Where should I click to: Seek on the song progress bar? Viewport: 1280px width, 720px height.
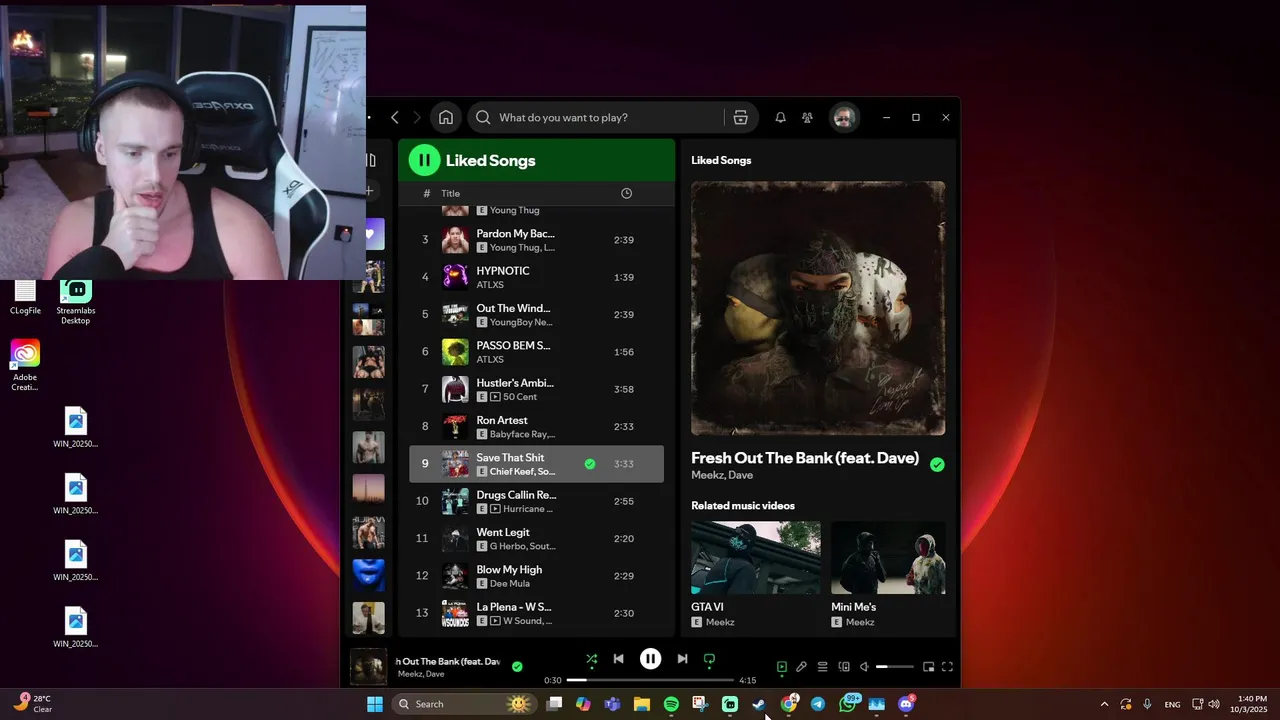(x=650, y=680)
